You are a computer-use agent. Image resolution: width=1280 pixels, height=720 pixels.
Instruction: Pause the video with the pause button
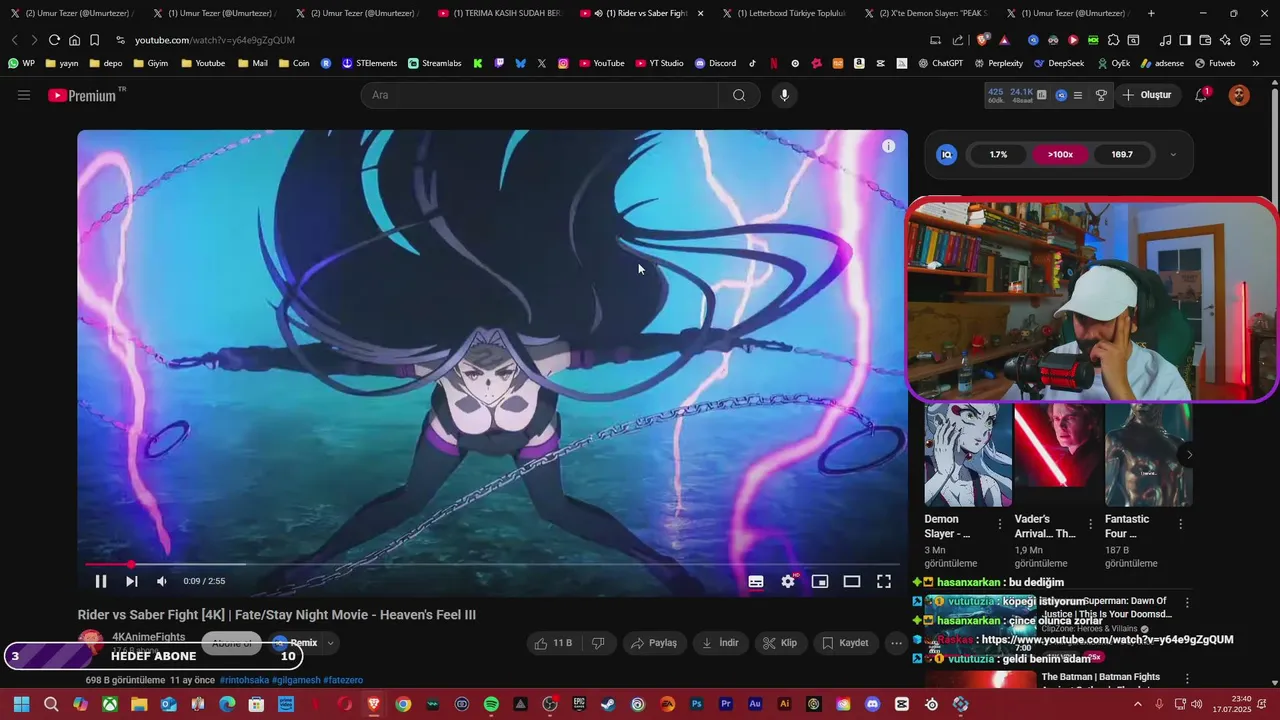click(x=101, y=581)
